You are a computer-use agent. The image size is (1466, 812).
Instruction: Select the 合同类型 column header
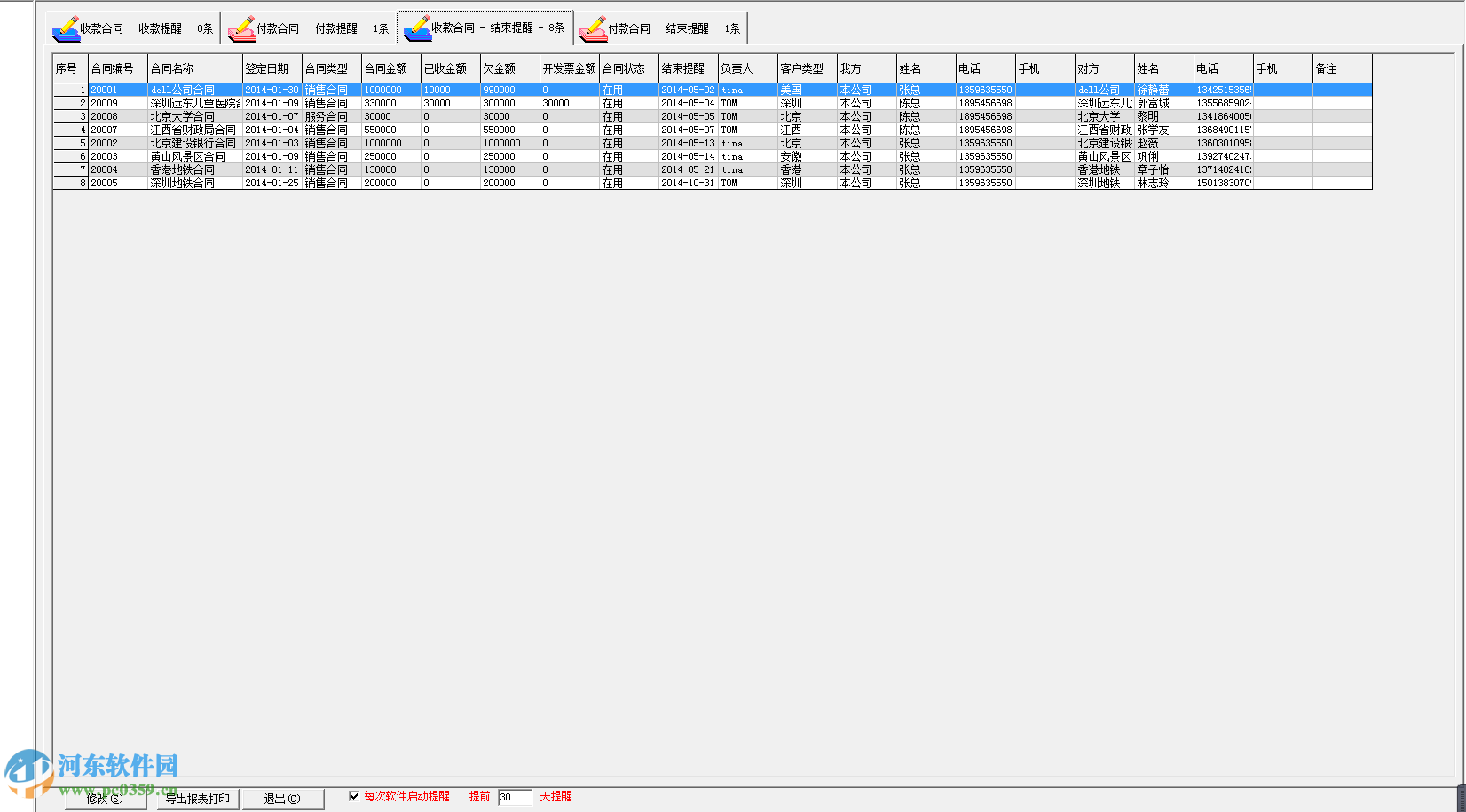point(332,68)
